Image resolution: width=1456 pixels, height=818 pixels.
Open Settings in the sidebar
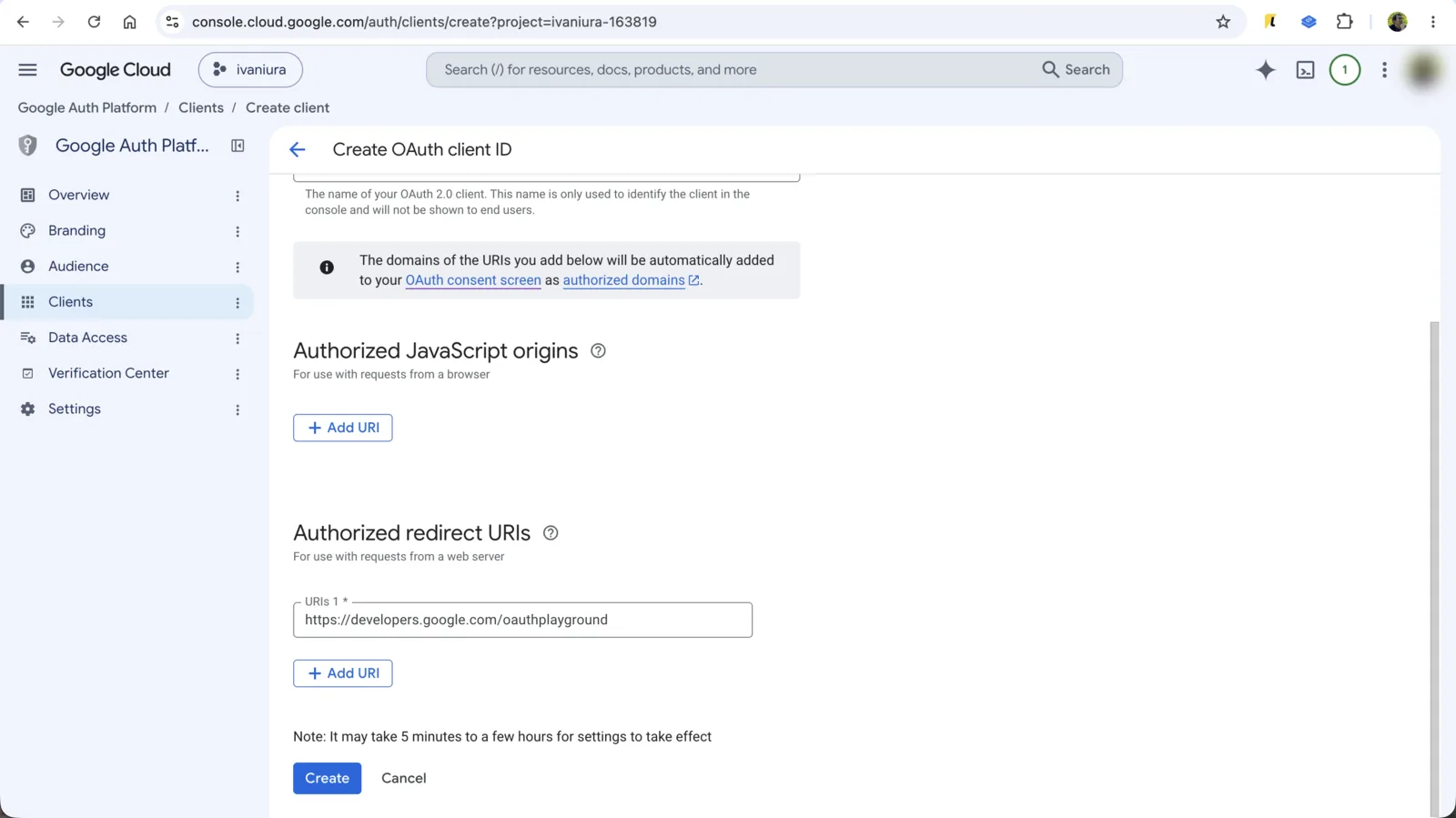pyautogui.click(x=127, y=409)
